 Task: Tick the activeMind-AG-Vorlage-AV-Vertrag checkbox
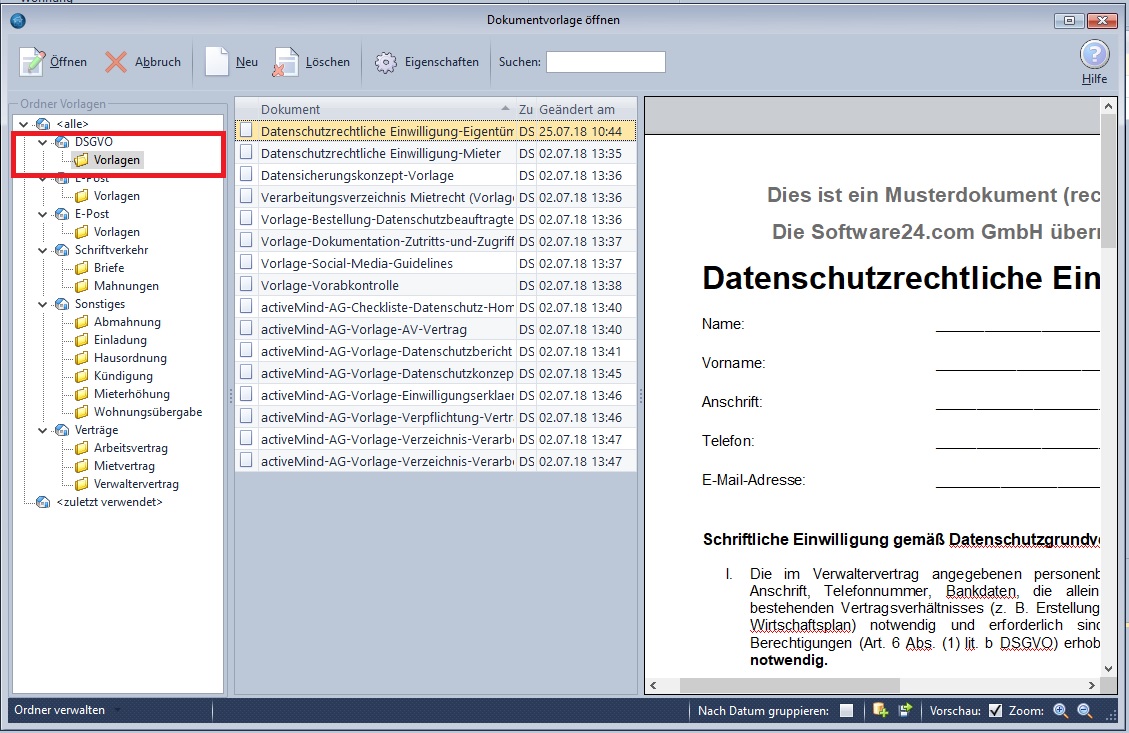pyautogui.click(x=246, y=328)
